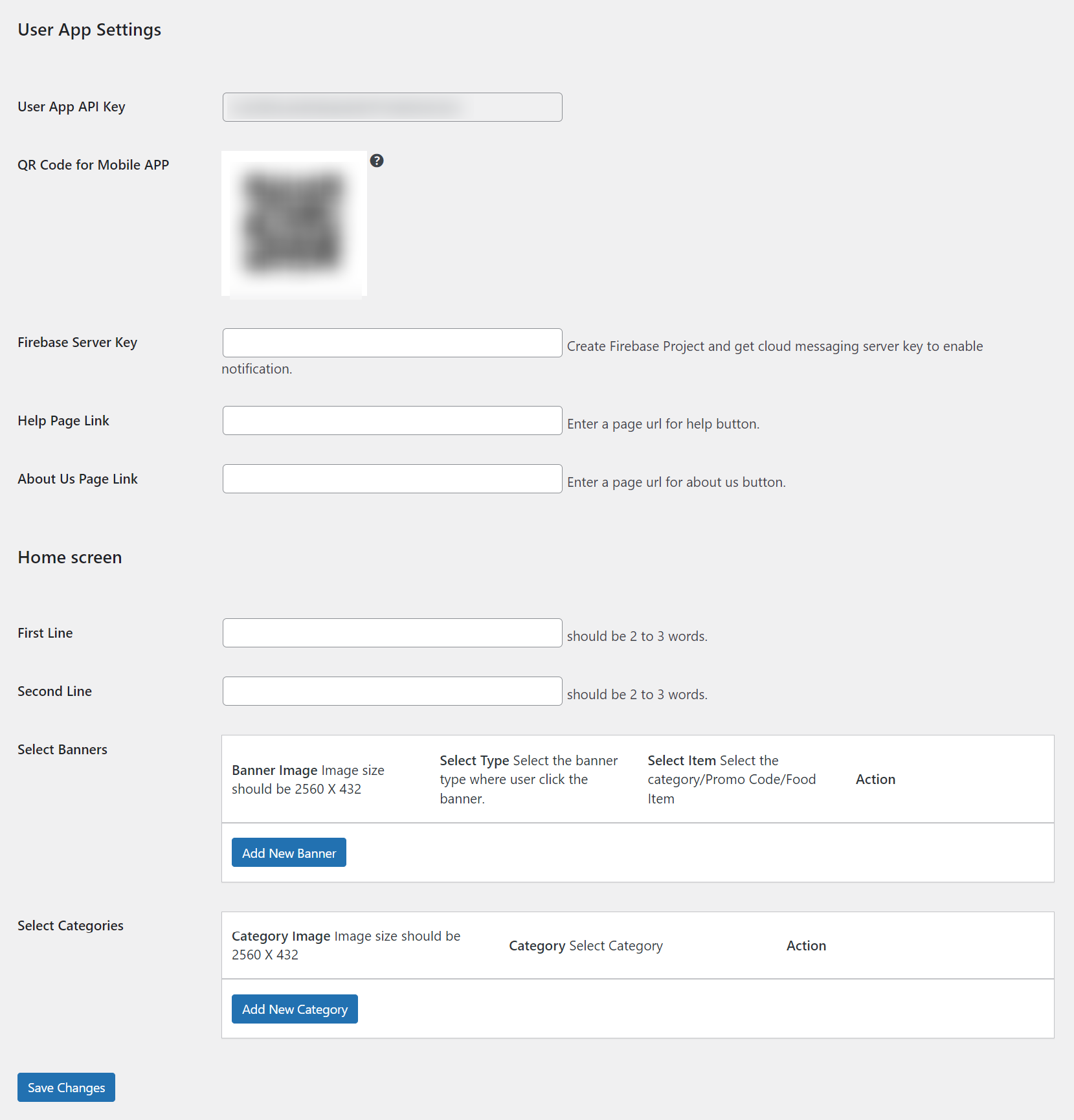Image resolution: width=1074 pixels, height=1120 pixels.
Task: Click the User App API Key field
Action: (392, 107)
